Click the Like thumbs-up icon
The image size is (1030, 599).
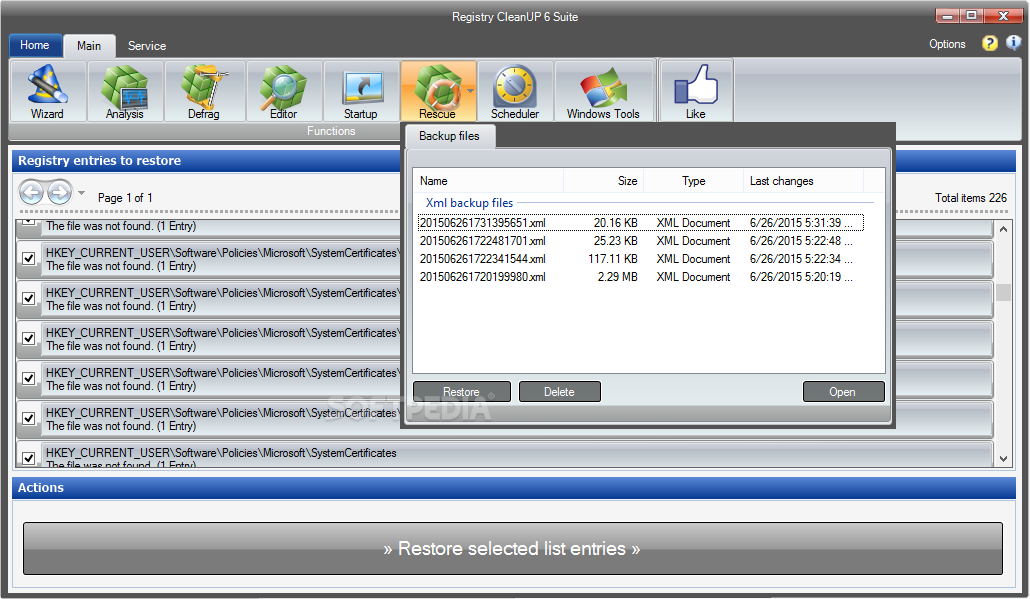pos(696,84)
